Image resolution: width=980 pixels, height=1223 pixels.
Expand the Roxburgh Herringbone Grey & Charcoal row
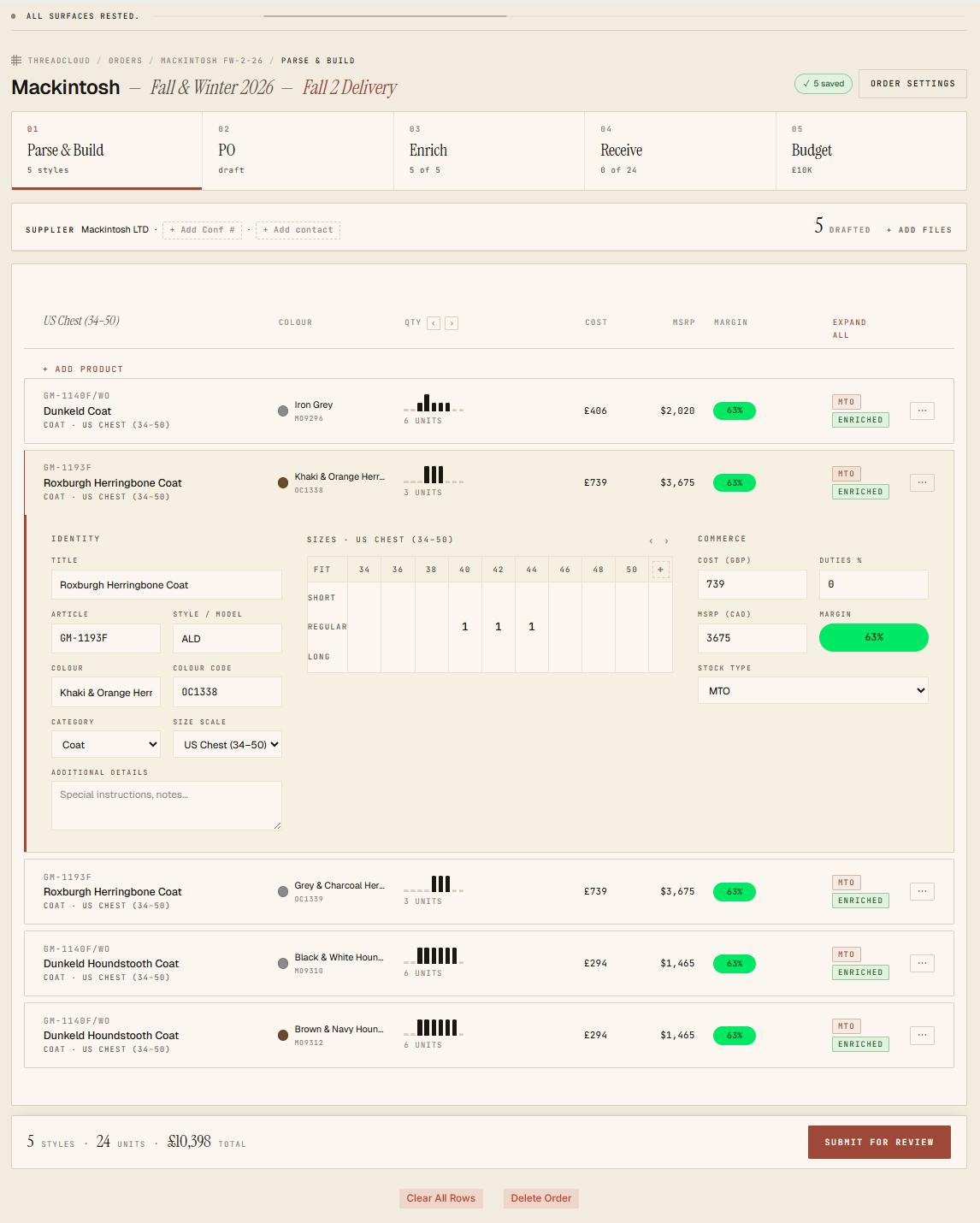pos(489,891)
